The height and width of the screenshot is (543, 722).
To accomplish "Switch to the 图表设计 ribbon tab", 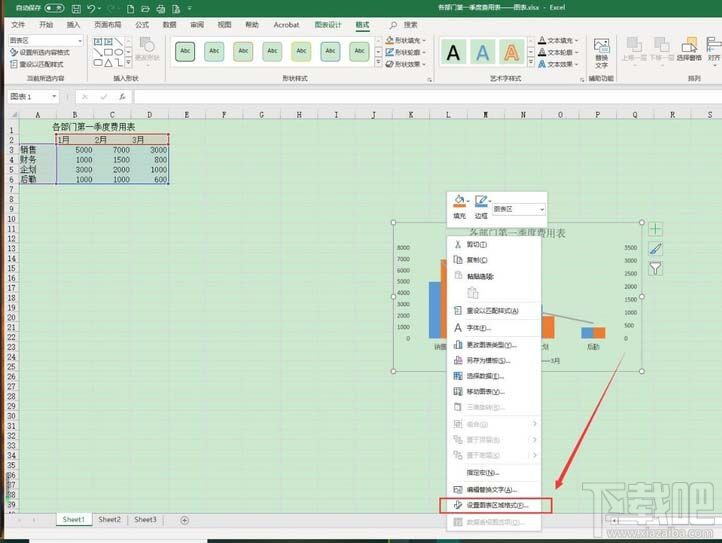I will (328, 25).
